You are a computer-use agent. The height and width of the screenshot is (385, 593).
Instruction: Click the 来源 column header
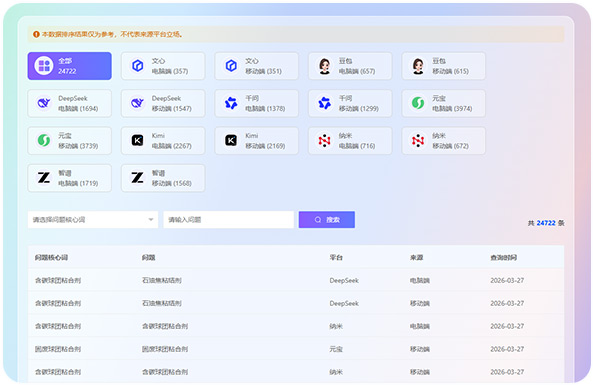click(416, 258)
